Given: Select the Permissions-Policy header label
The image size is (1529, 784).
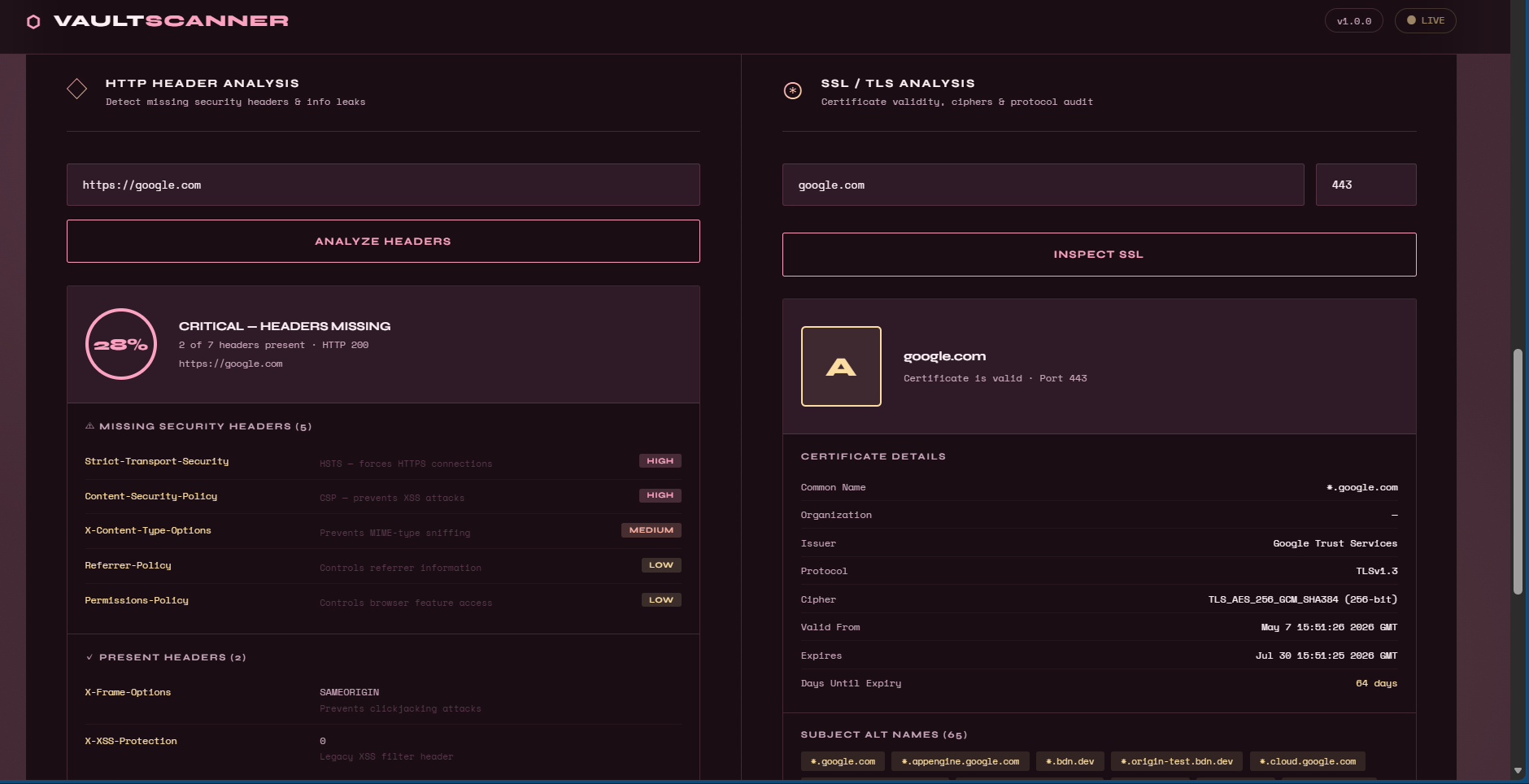Looking at the screenshot, I should pyautogui.click(x=137, y=600).
